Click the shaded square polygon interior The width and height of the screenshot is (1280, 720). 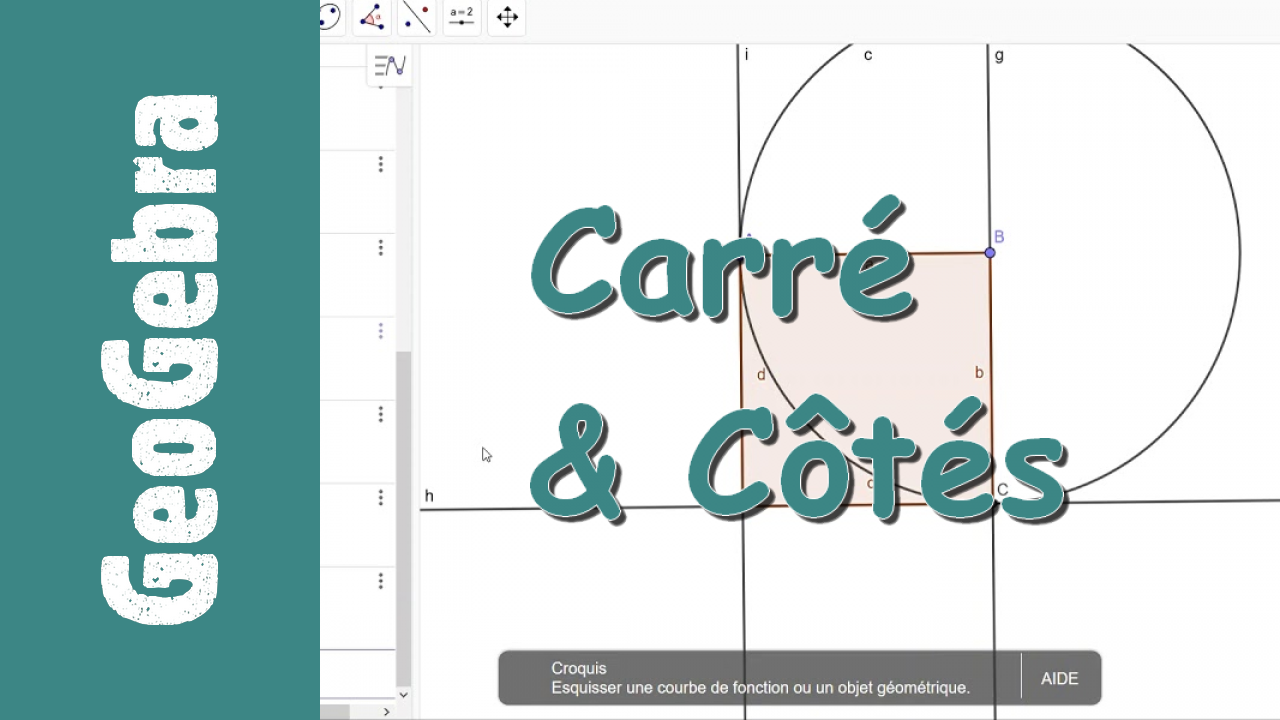tap(866, 378)
